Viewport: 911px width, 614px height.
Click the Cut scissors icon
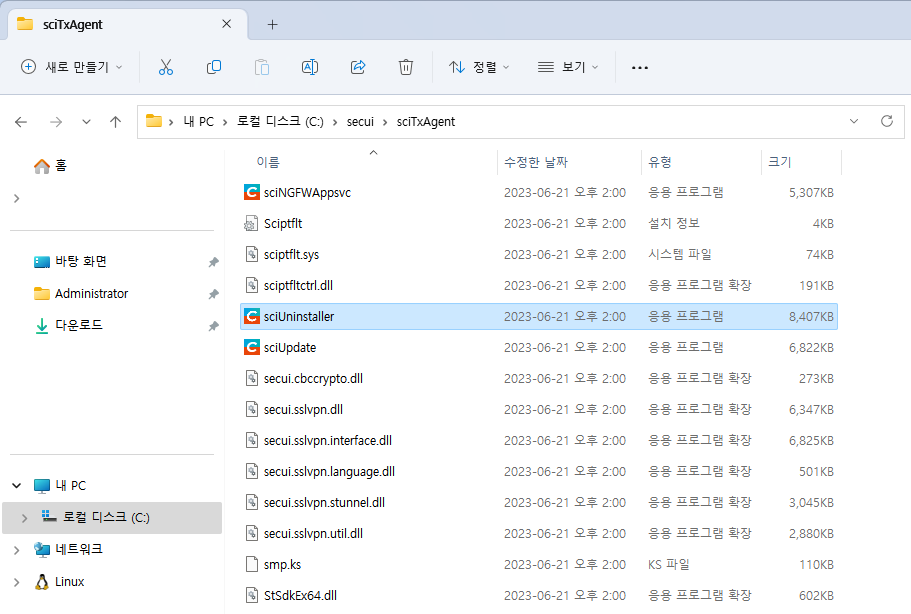click(x=166, y=67)
